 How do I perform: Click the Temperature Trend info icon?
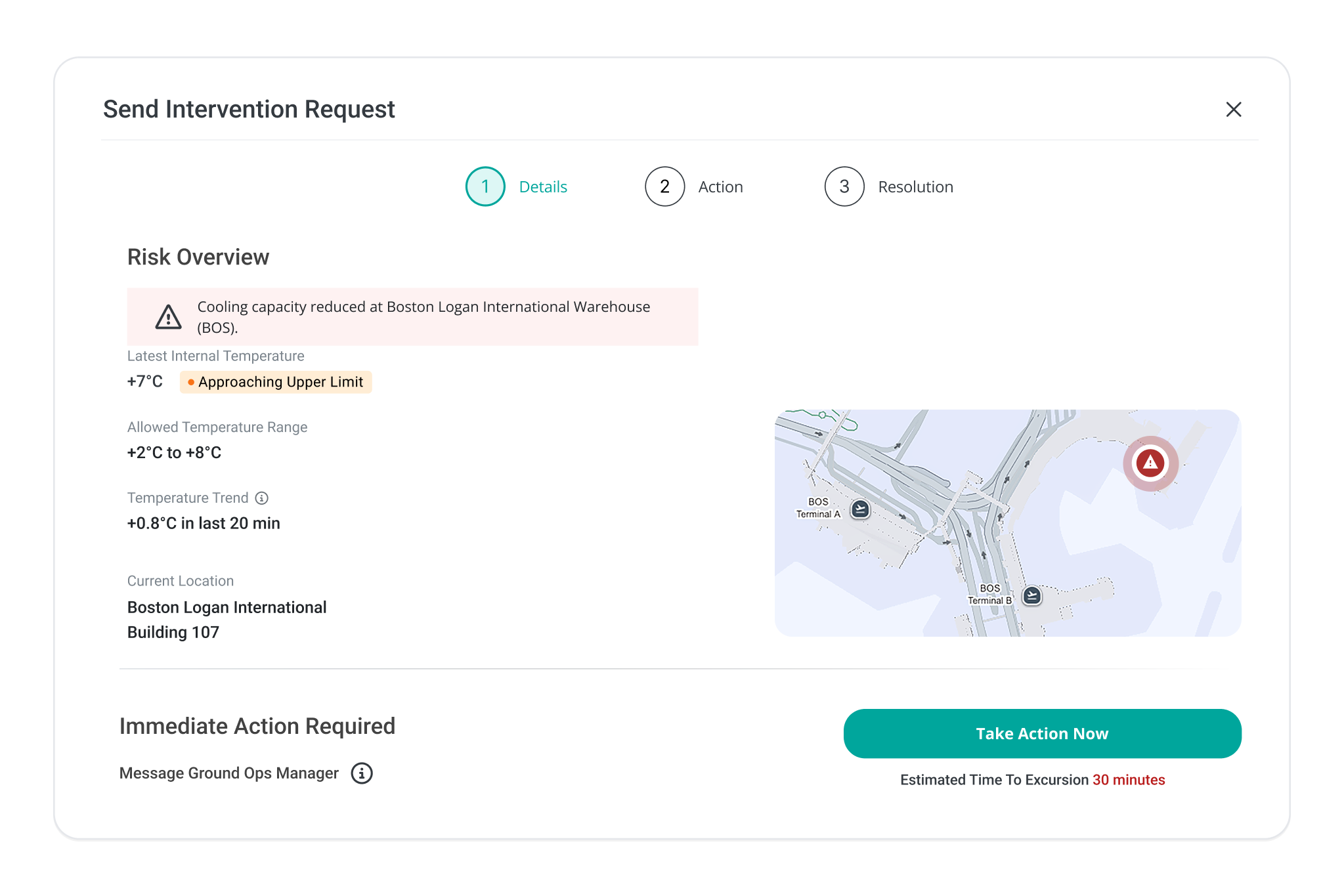click(x=262, y=498)
